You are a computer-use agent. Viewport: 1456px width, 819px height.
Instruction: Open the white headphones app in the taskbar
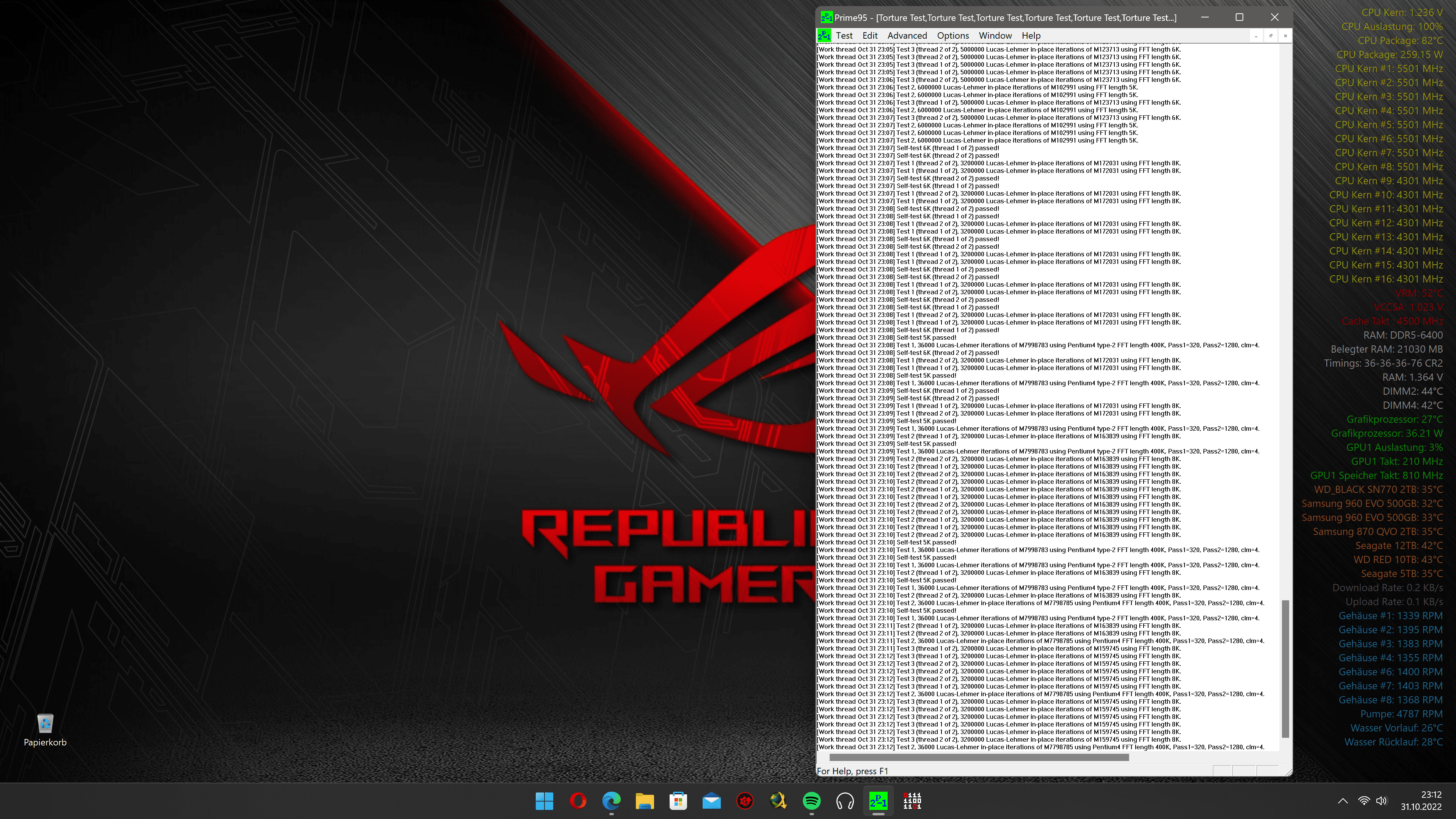click(845, 801)
